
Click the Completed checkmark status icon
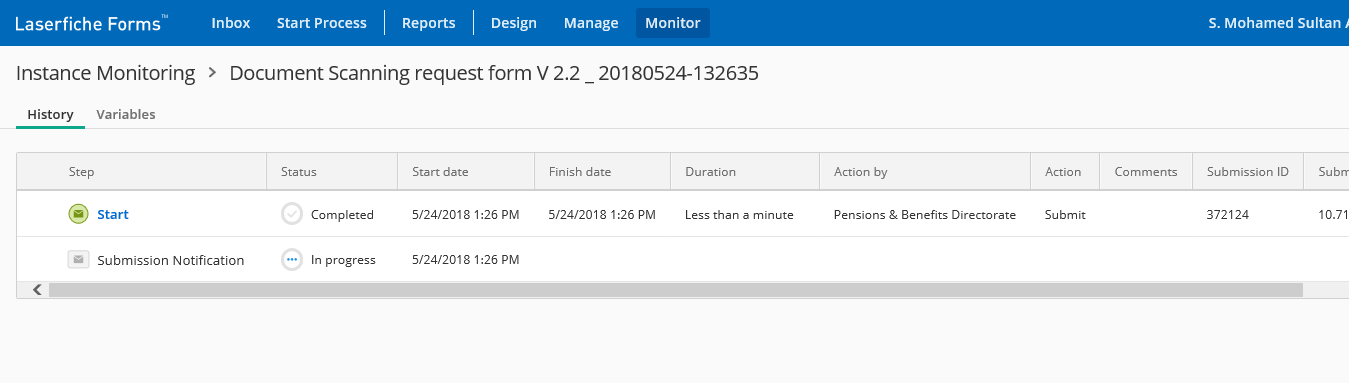[292, 214]
